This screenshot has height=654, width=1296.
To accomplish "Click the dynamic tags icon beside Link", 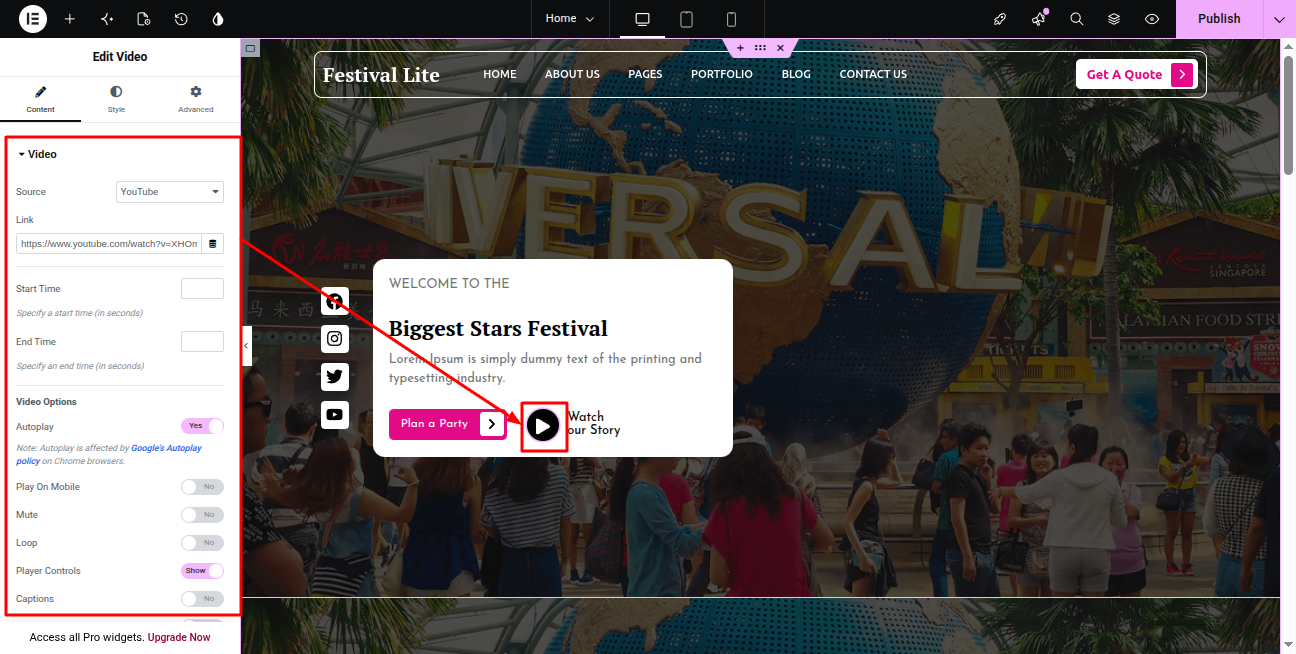I will 213,244.
